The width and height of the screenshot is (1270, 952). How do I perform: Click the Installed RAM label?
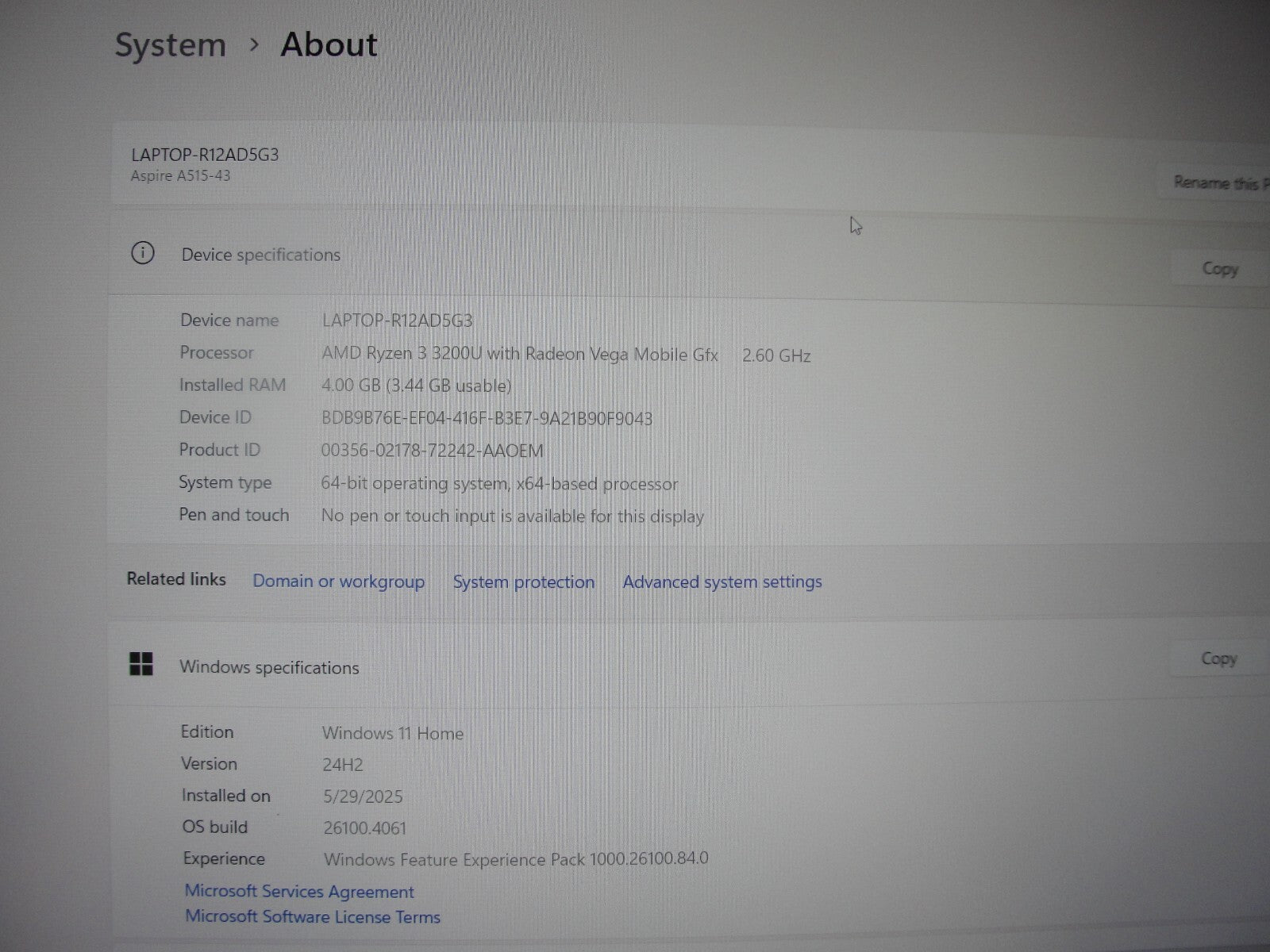pyautogui.click(x=233, y=385)
